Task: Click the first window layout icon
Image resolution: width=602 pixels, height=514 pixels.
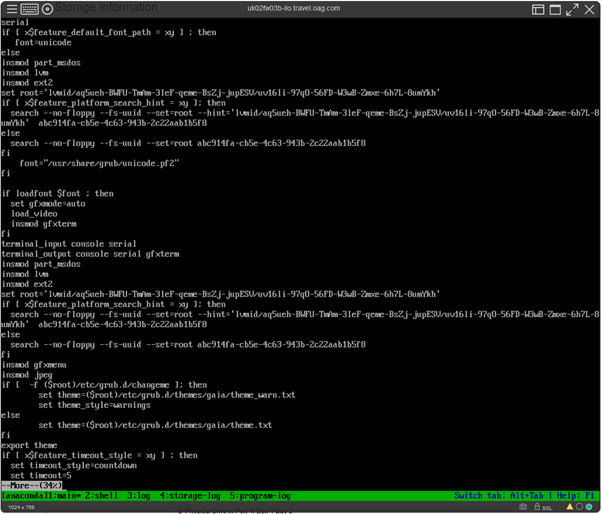Action: point(538,9)
